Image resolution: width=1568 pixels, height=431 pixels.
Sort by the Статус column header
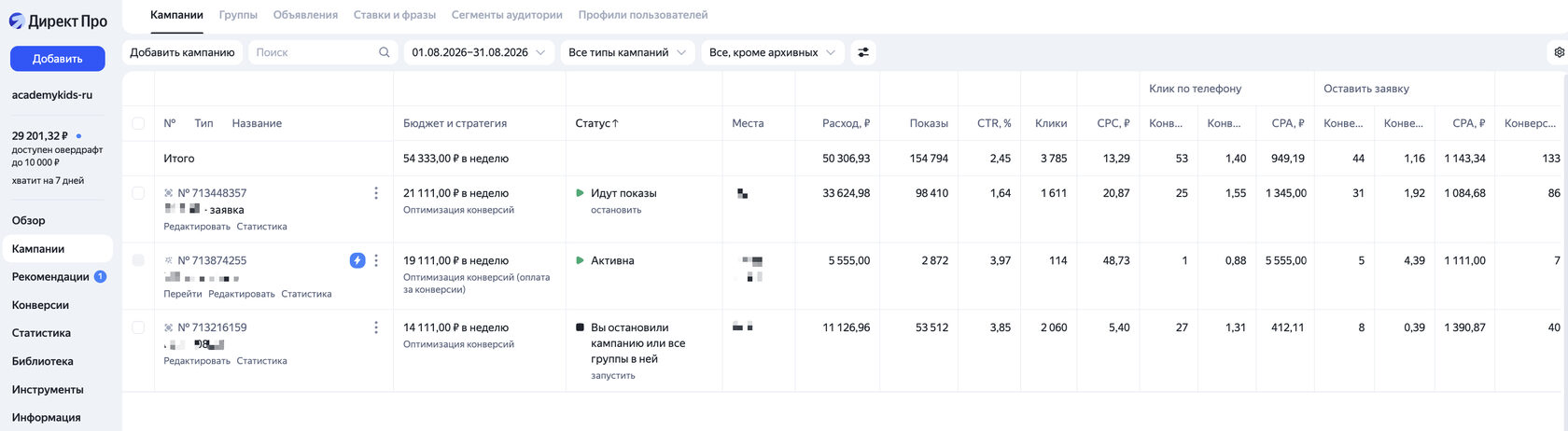pyautogui.click(x=597, y=123)
